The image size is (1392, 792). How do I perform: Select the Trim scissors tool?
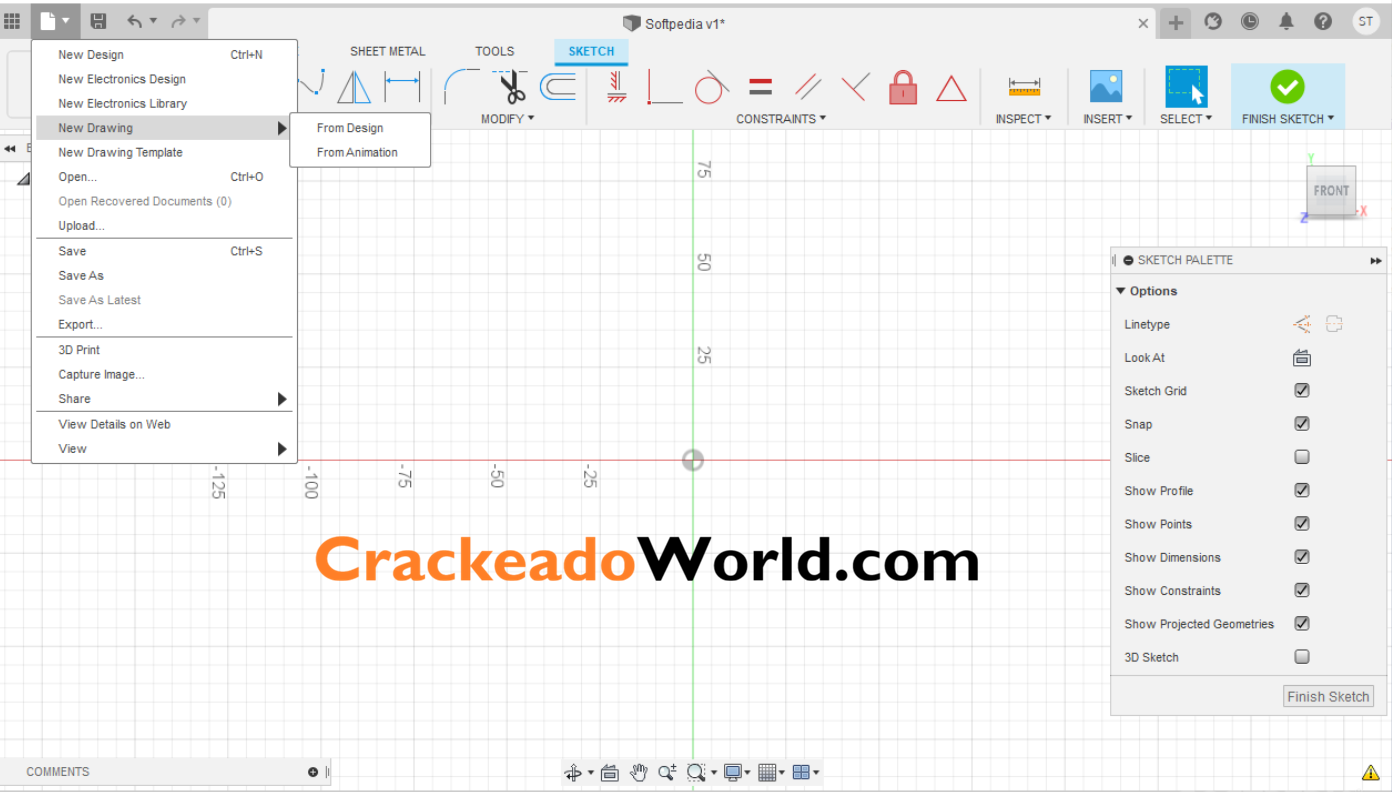512,87
